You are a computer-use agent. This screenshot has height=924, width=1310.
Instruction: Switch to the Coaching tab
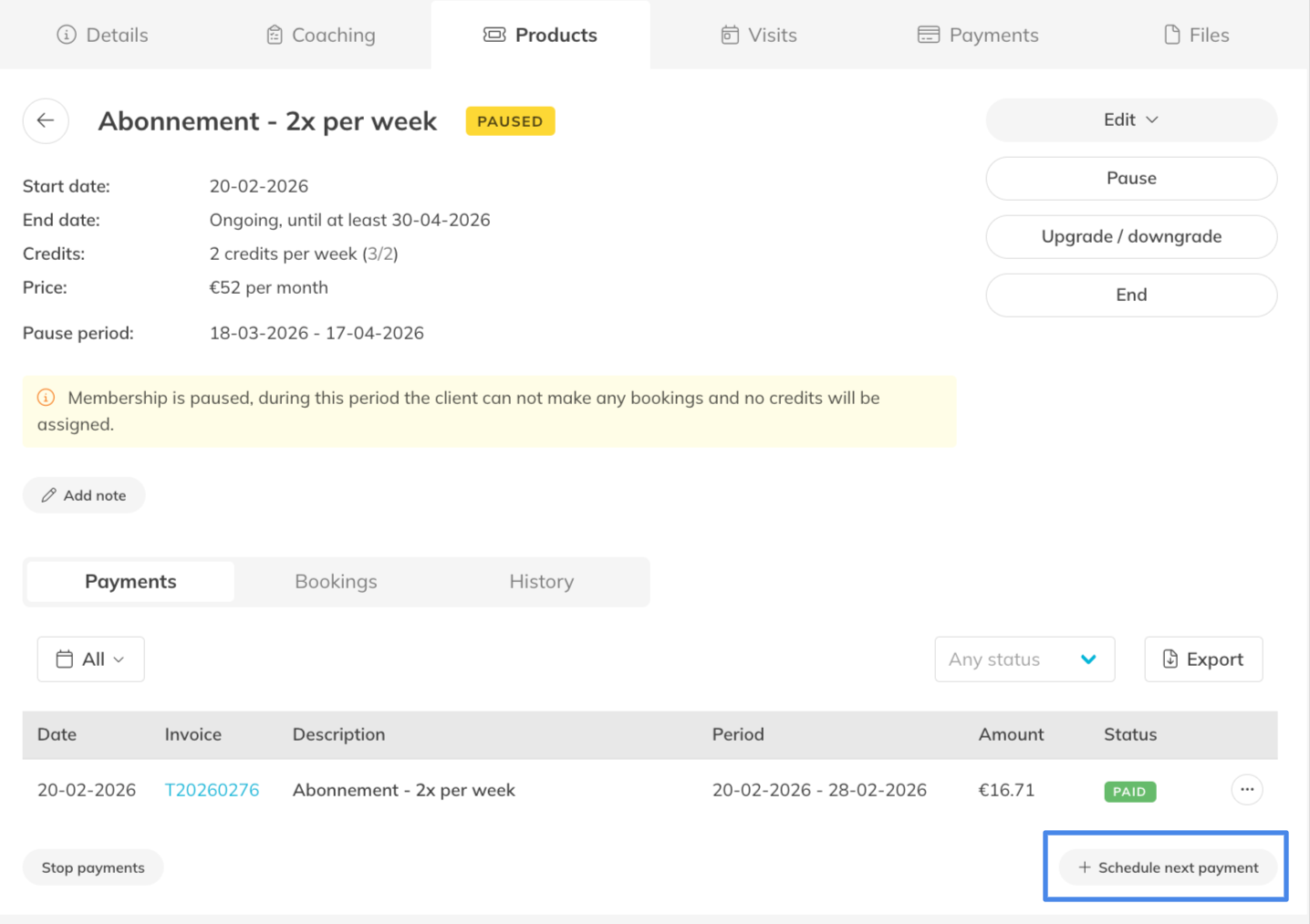[x=320, y=35]
